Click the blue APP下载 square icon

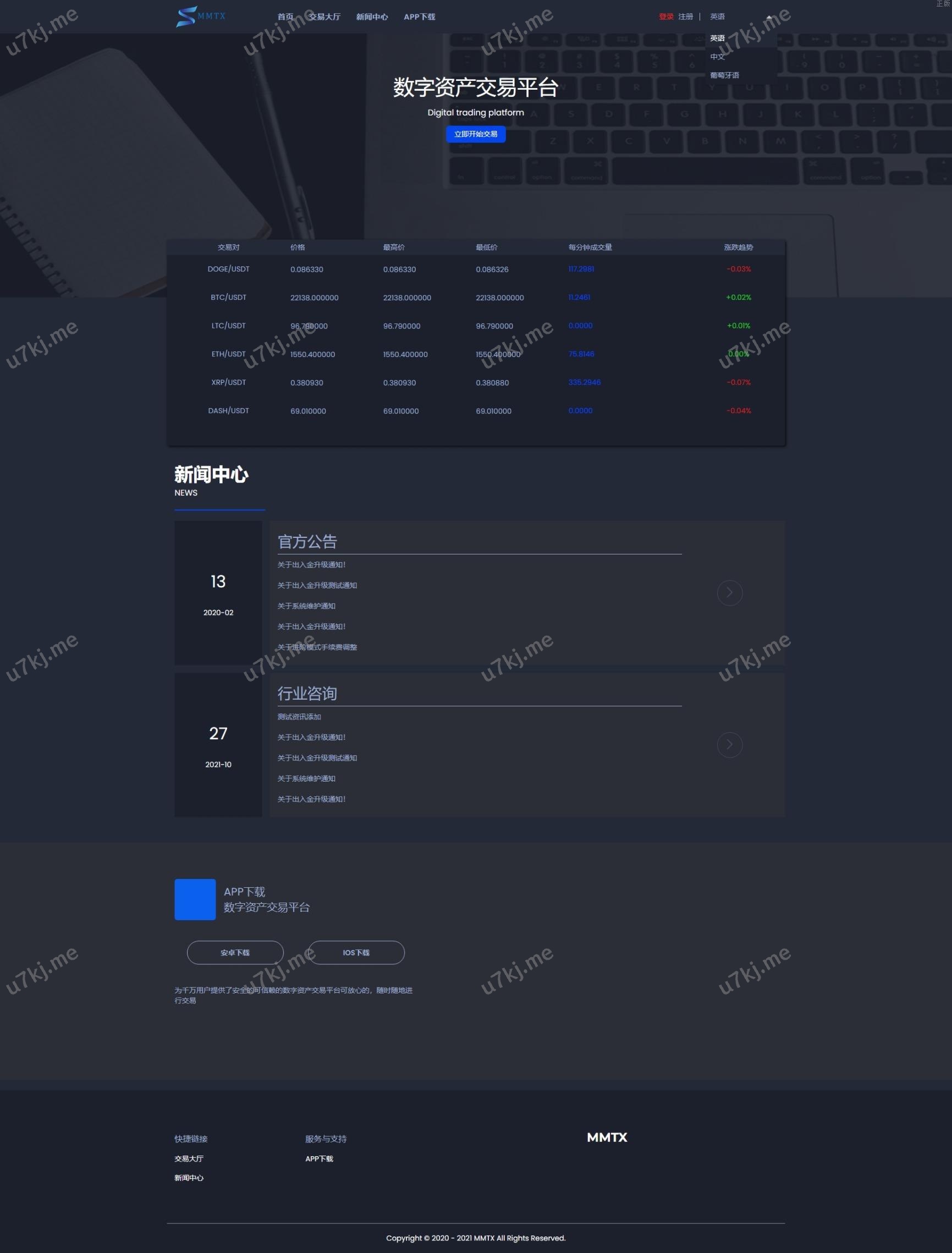[195, 899]
